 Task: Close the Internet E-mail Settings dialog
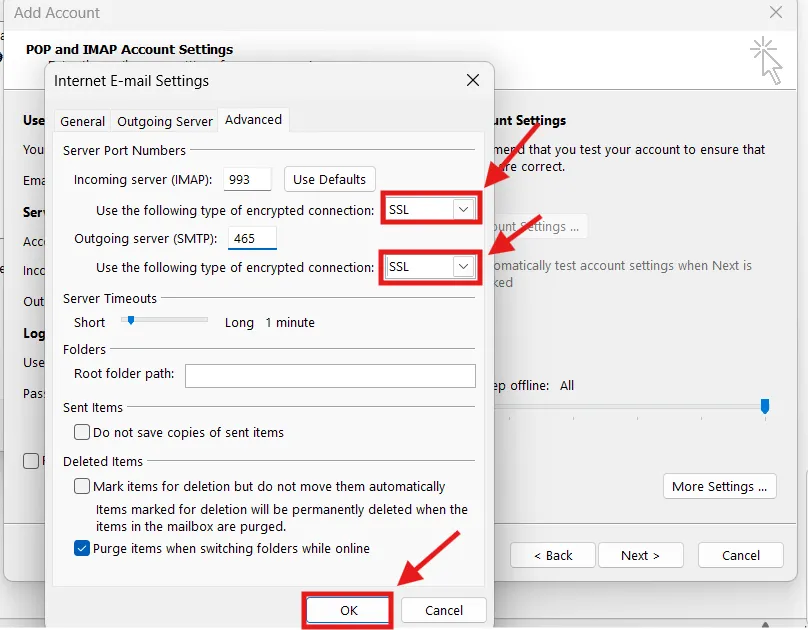472,80
